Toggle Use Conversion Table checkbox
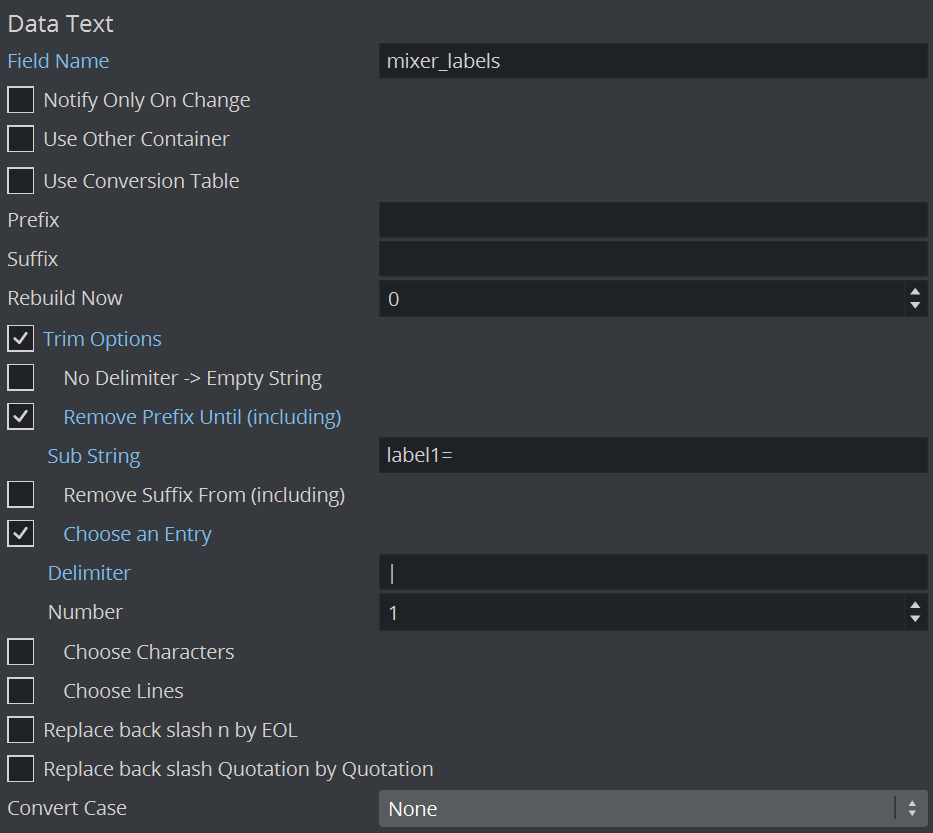 point(21,181)
